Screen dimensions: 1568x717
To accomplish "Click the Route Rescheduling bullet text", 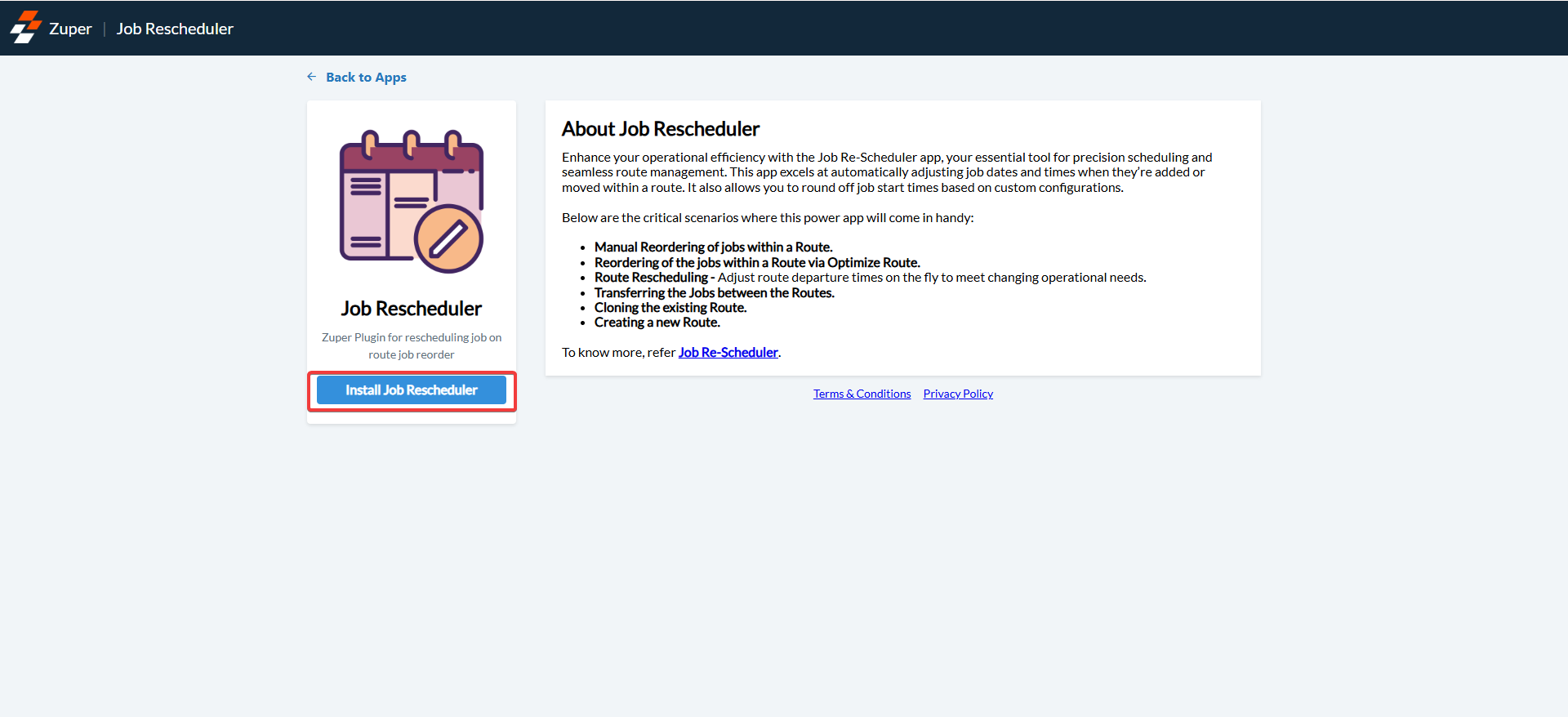I will [x=870, y=278].
